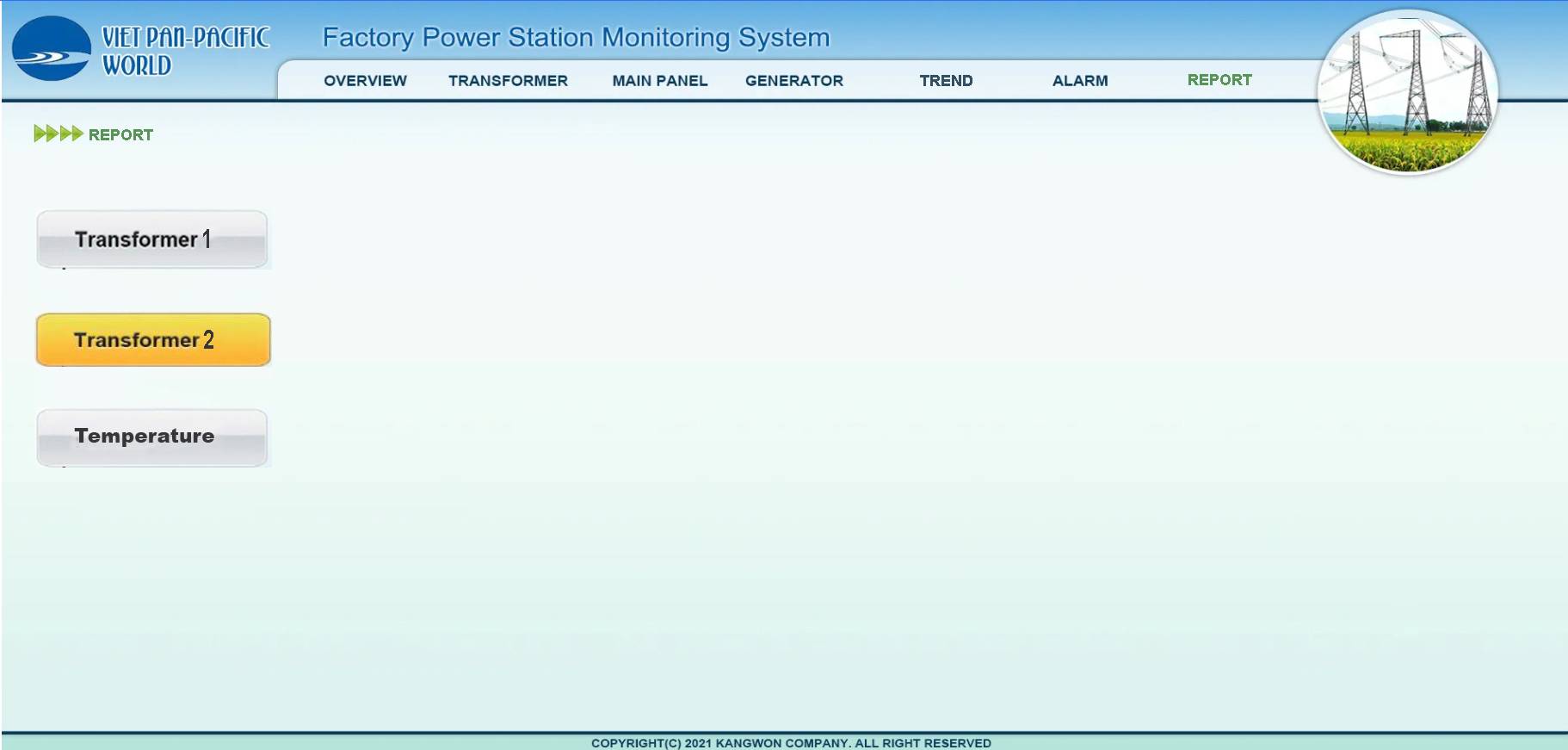Click the blue globe logo icon

[51, 49]
